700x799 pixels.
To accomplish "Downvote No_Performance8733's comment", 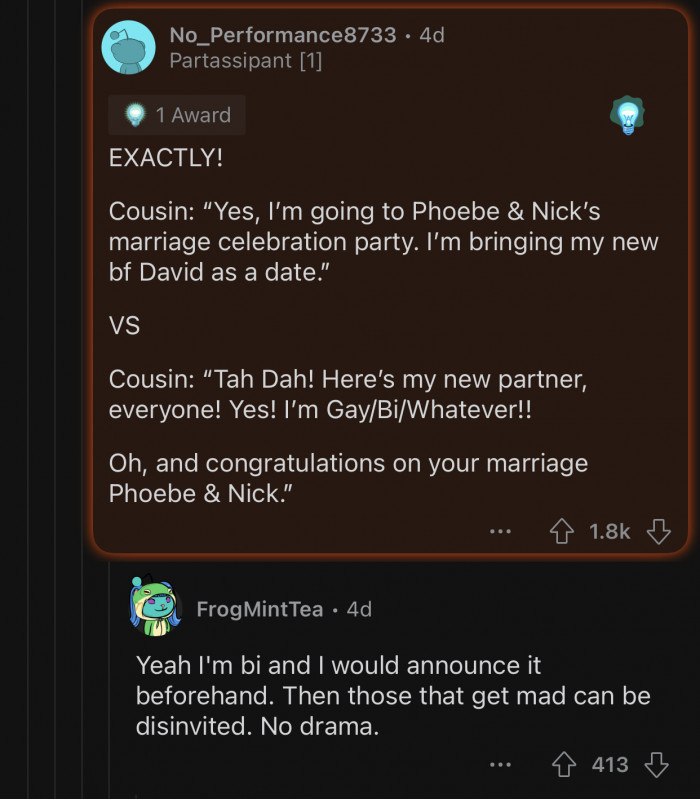I will pos(658,531).
